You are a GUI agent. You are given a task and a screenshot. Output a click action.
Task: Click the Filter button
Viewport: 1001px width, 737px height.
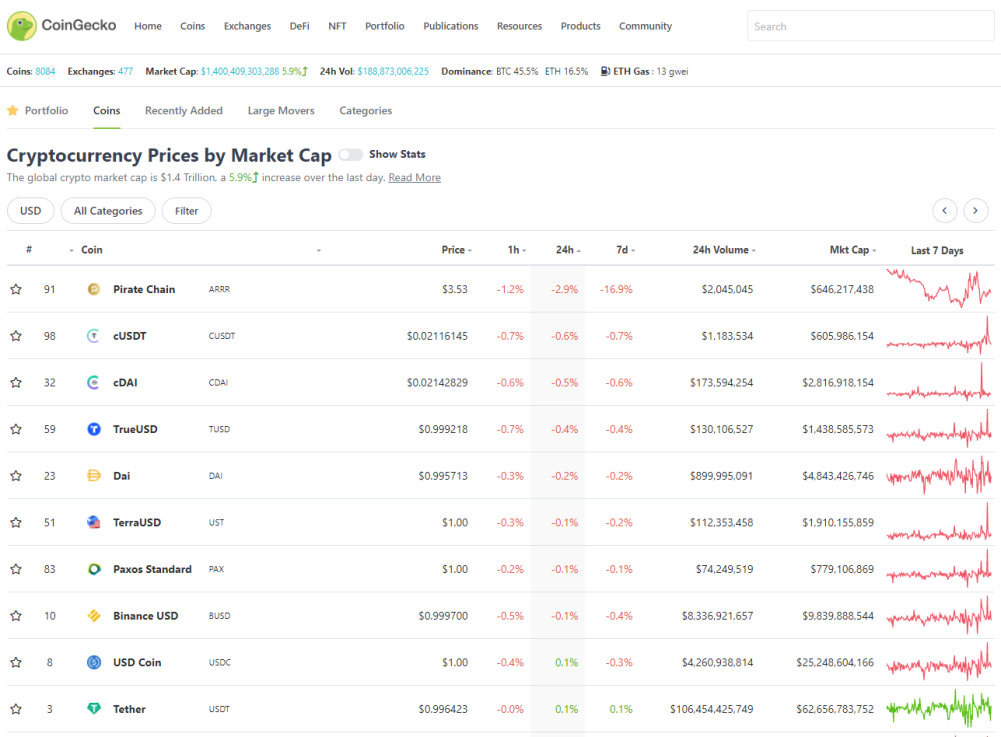(x=186, y=211)
